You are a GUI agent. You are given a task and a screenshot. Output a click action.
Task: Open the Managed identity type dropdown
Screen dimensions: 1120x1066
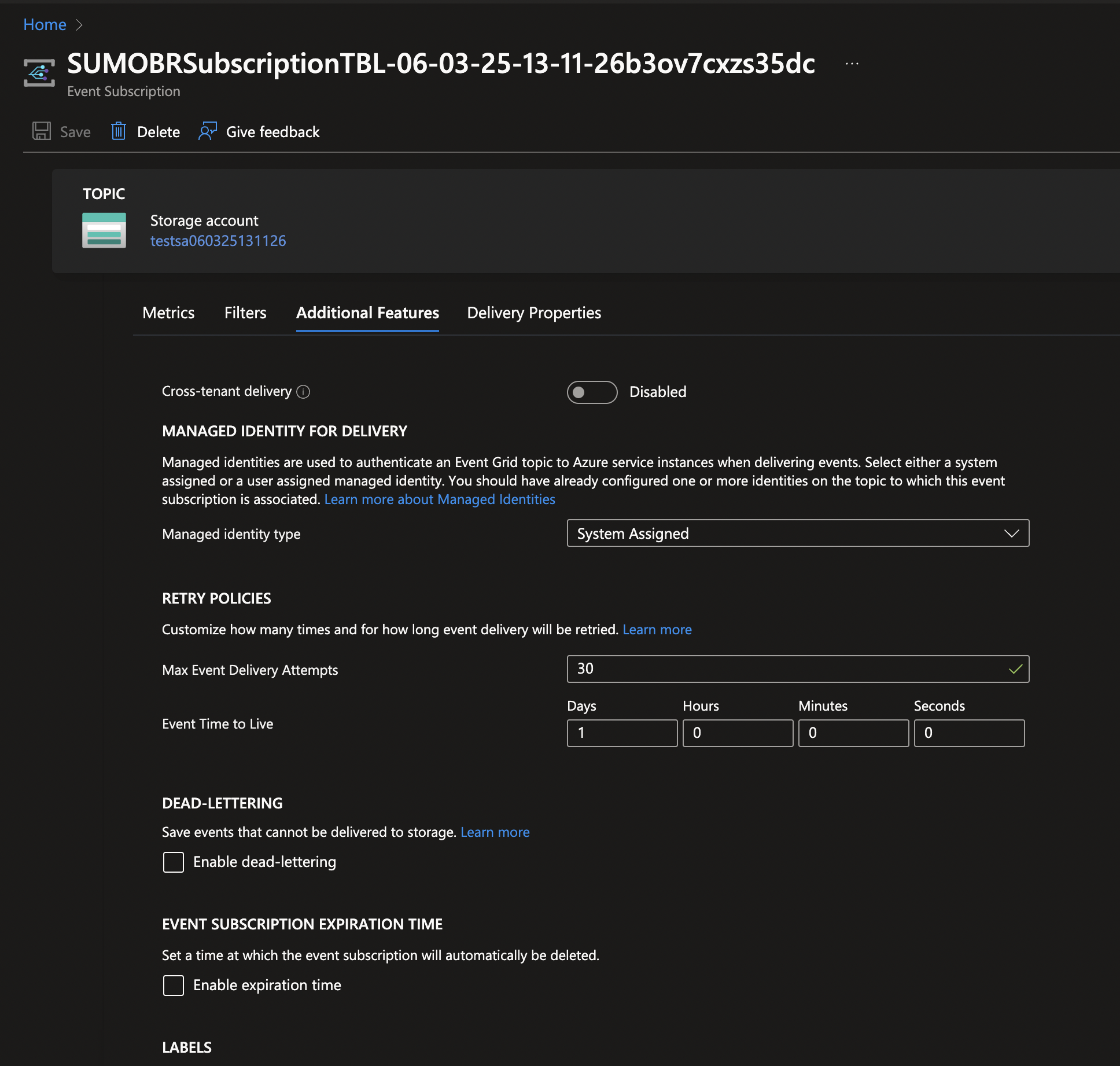(x=1011, y=533)
